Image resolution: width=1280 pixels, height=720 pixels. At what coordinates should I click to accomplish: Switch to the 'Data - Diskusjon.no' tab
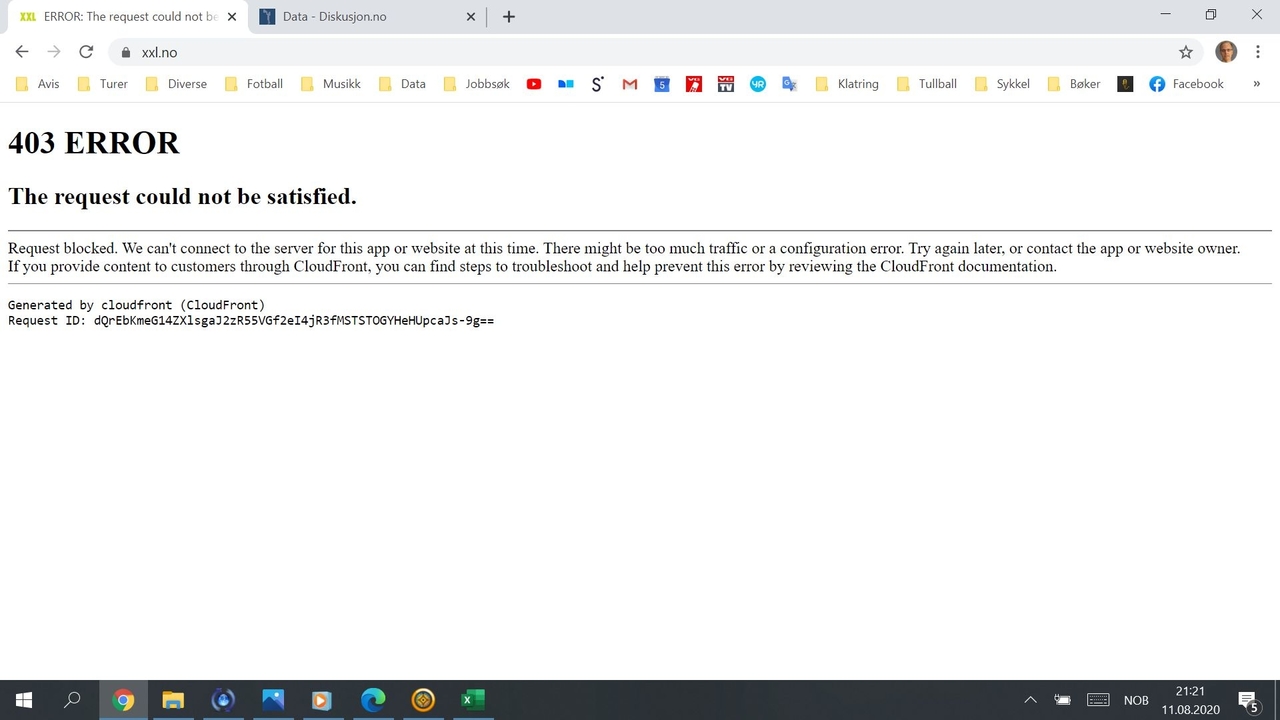(x=368, y=16)
